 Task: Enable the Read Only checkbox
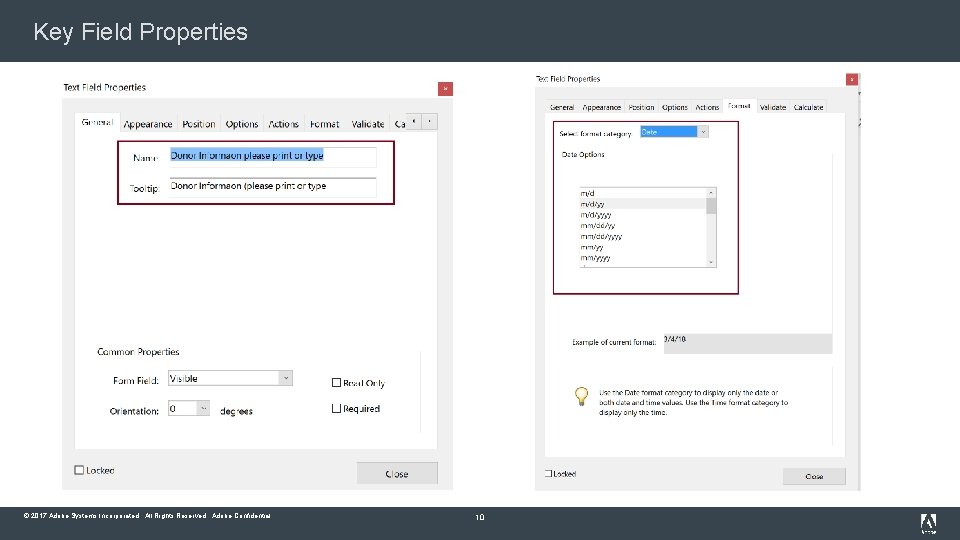point(336,383)
